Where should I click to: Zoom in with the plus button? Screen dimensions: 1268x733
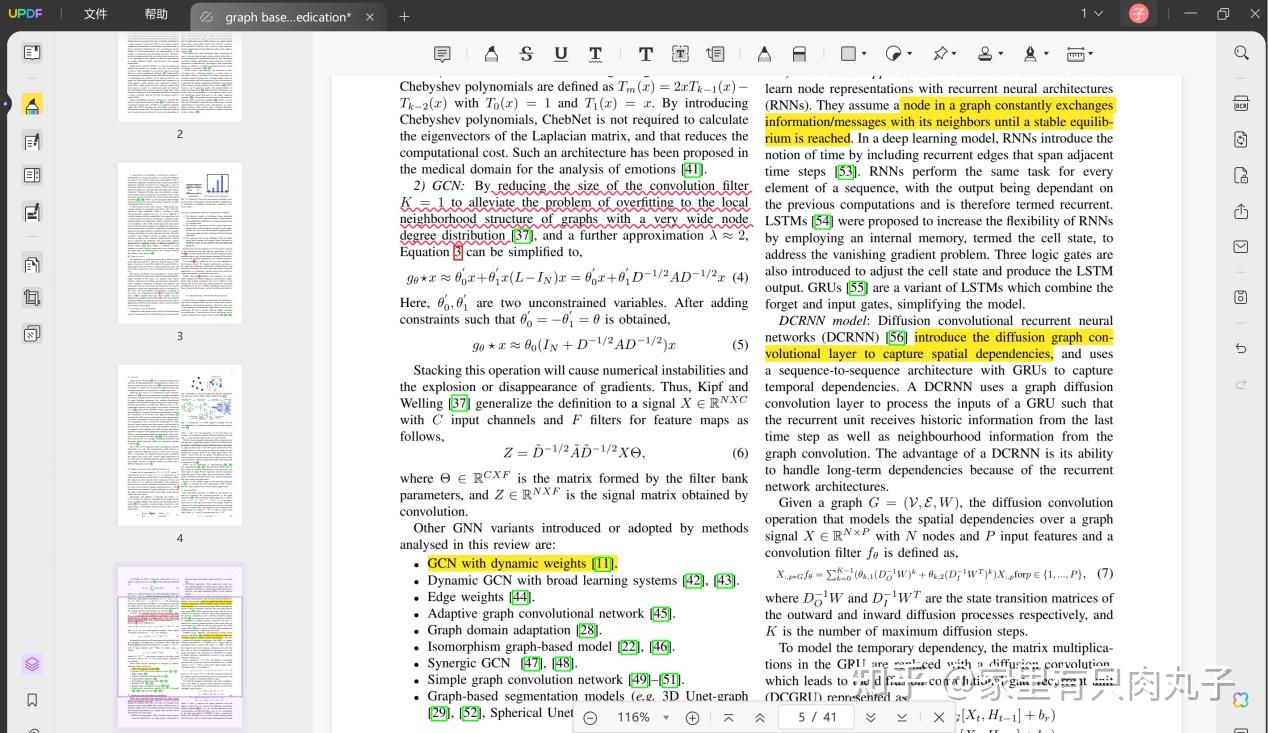click(x=692, y=717)
